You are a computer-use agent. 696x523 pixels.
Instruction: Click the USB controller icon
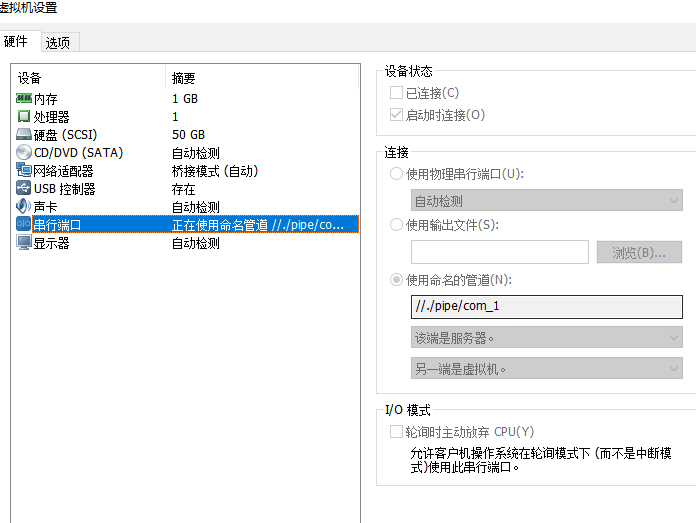pyautogui.click(x=24, y=188)
